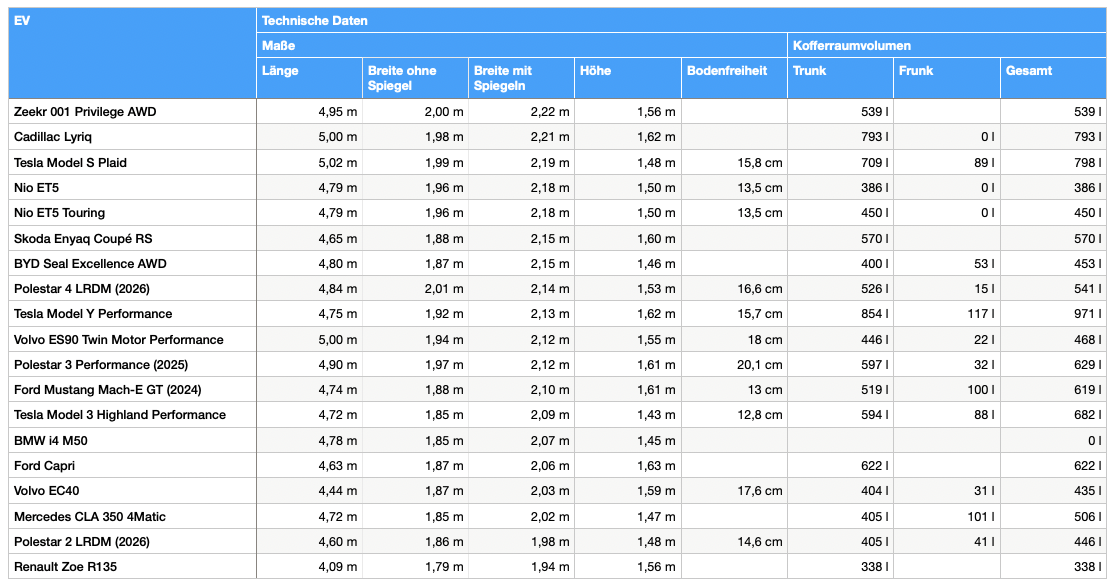
Task: Click the 14,6 cm ground clearance value
Action: (759, 541)
